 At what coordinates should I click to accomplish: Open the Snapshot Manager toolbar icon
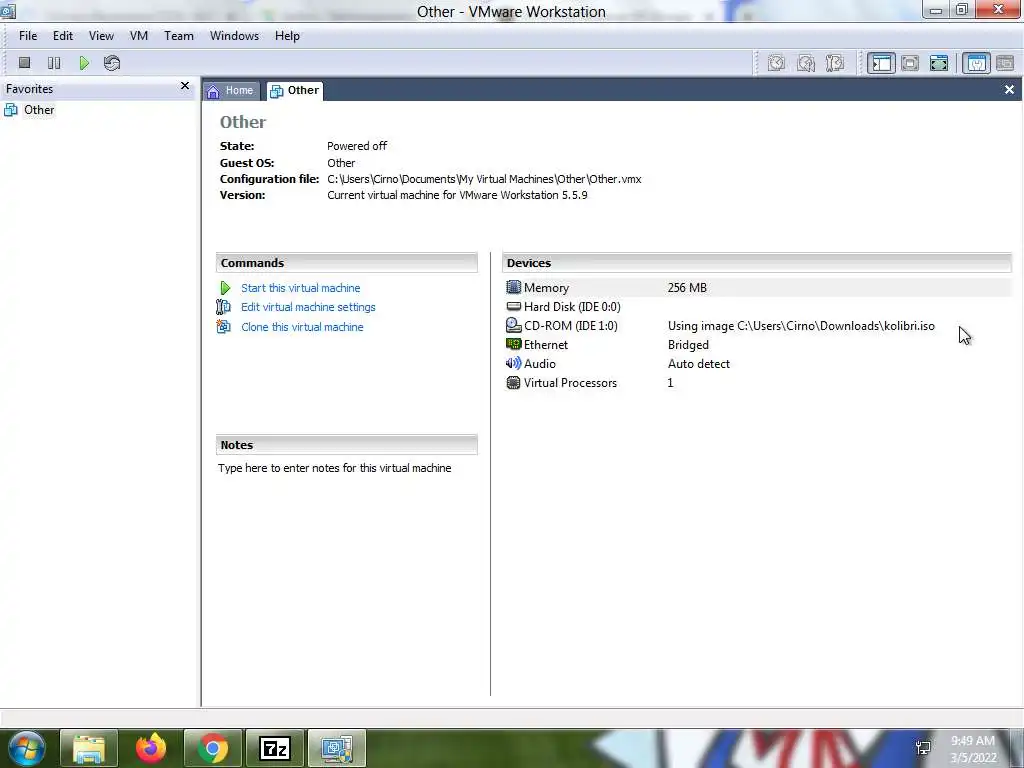point(835,63)
